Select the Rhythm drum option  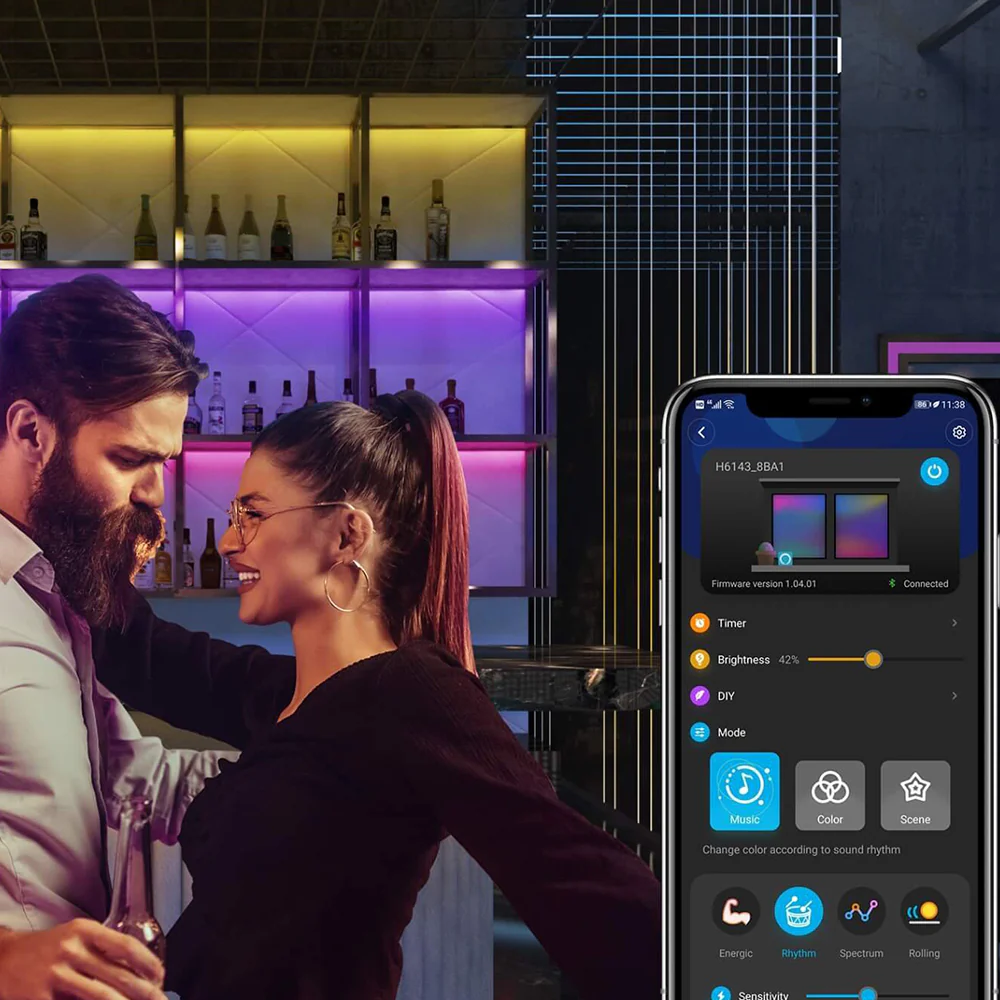pos(798,911)
